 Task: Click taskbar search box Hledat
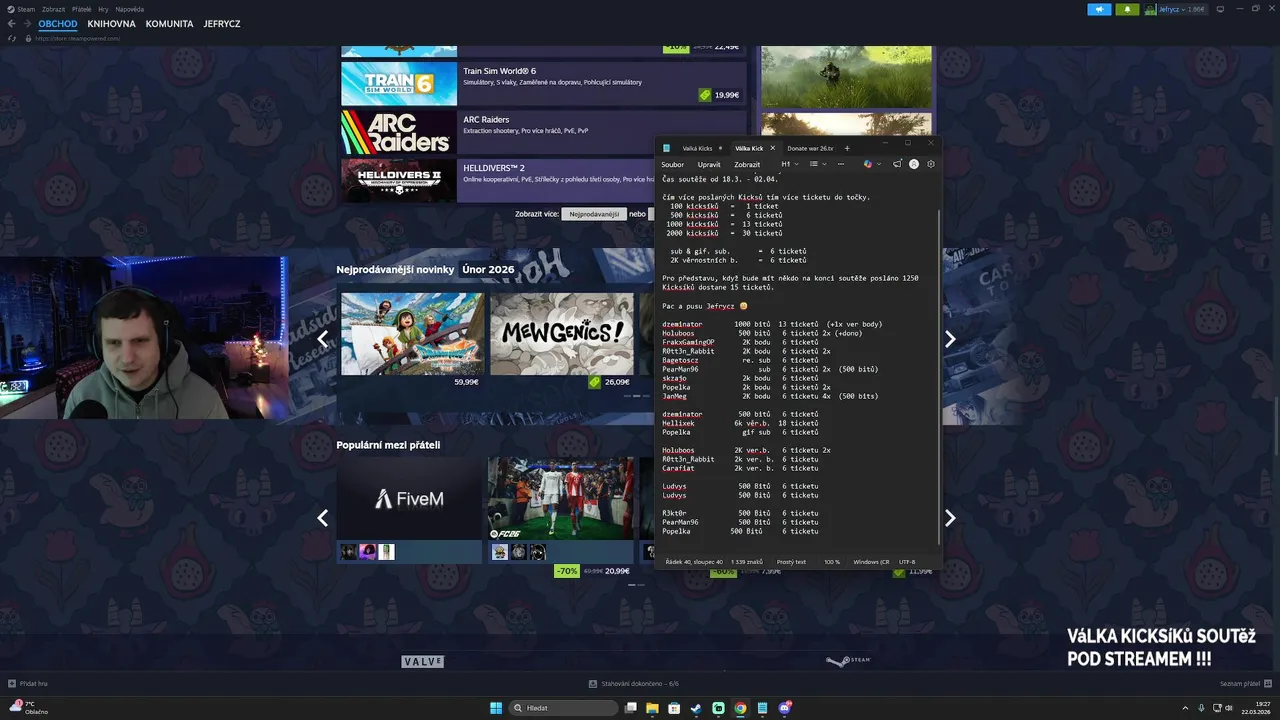coord(564,708)
